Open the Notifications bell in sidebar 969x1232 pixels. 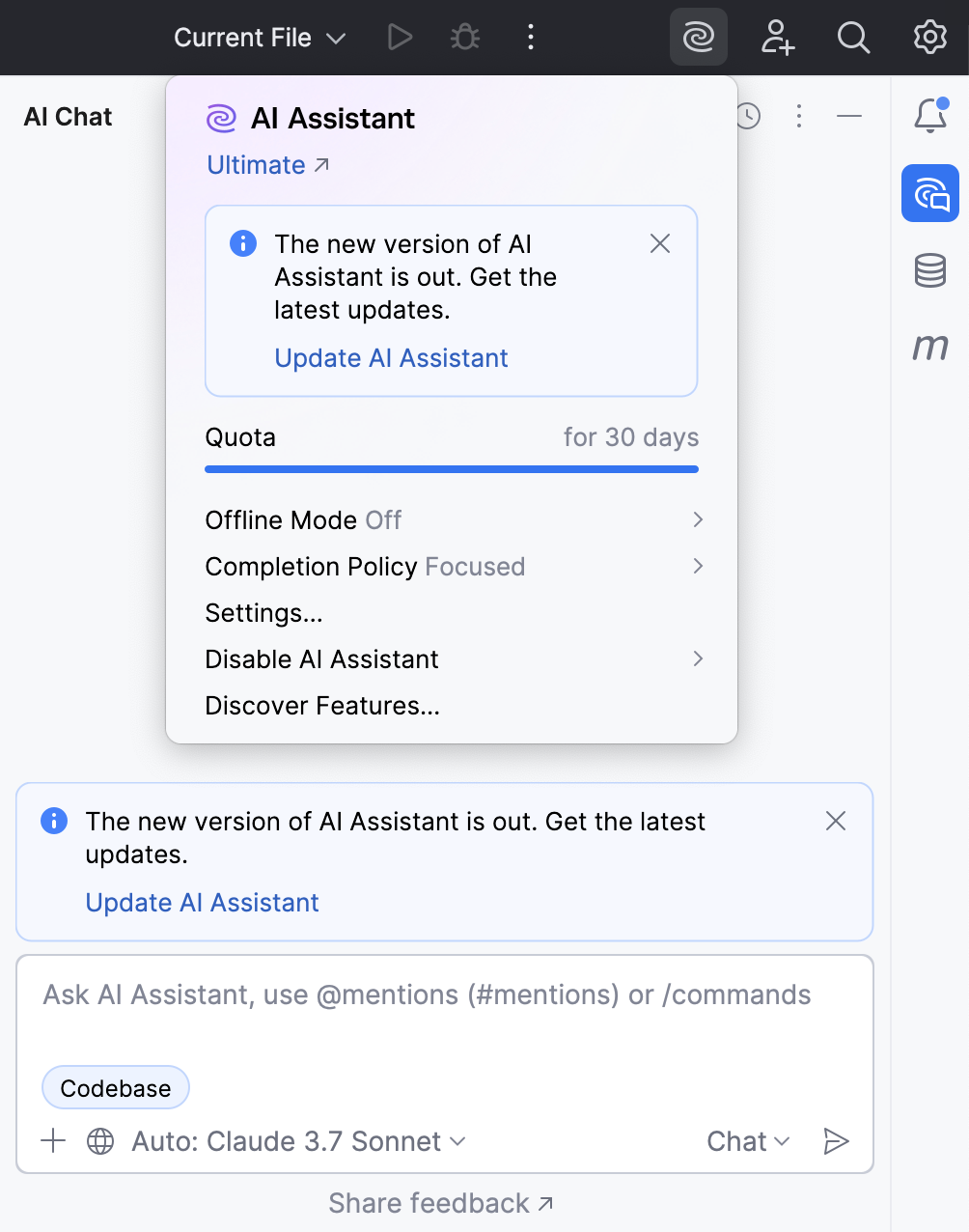tap(930, 116)
